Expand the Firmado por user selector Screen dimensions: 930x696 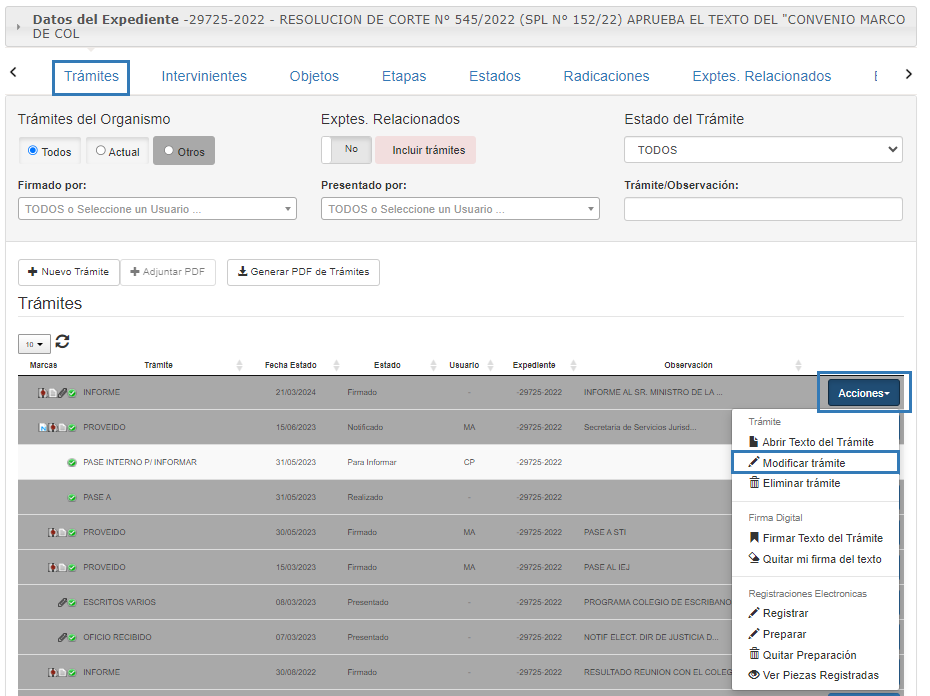coord(157,209)
